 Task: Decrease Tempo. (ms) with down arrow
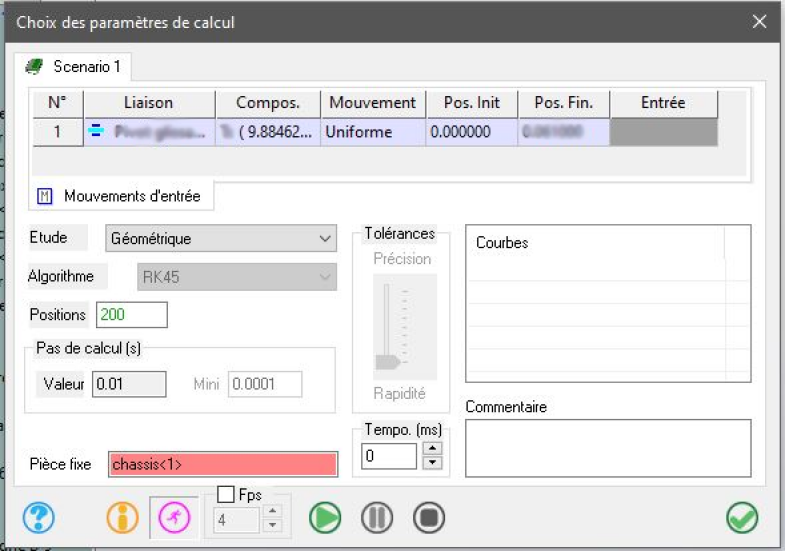[x=432, y=463]
